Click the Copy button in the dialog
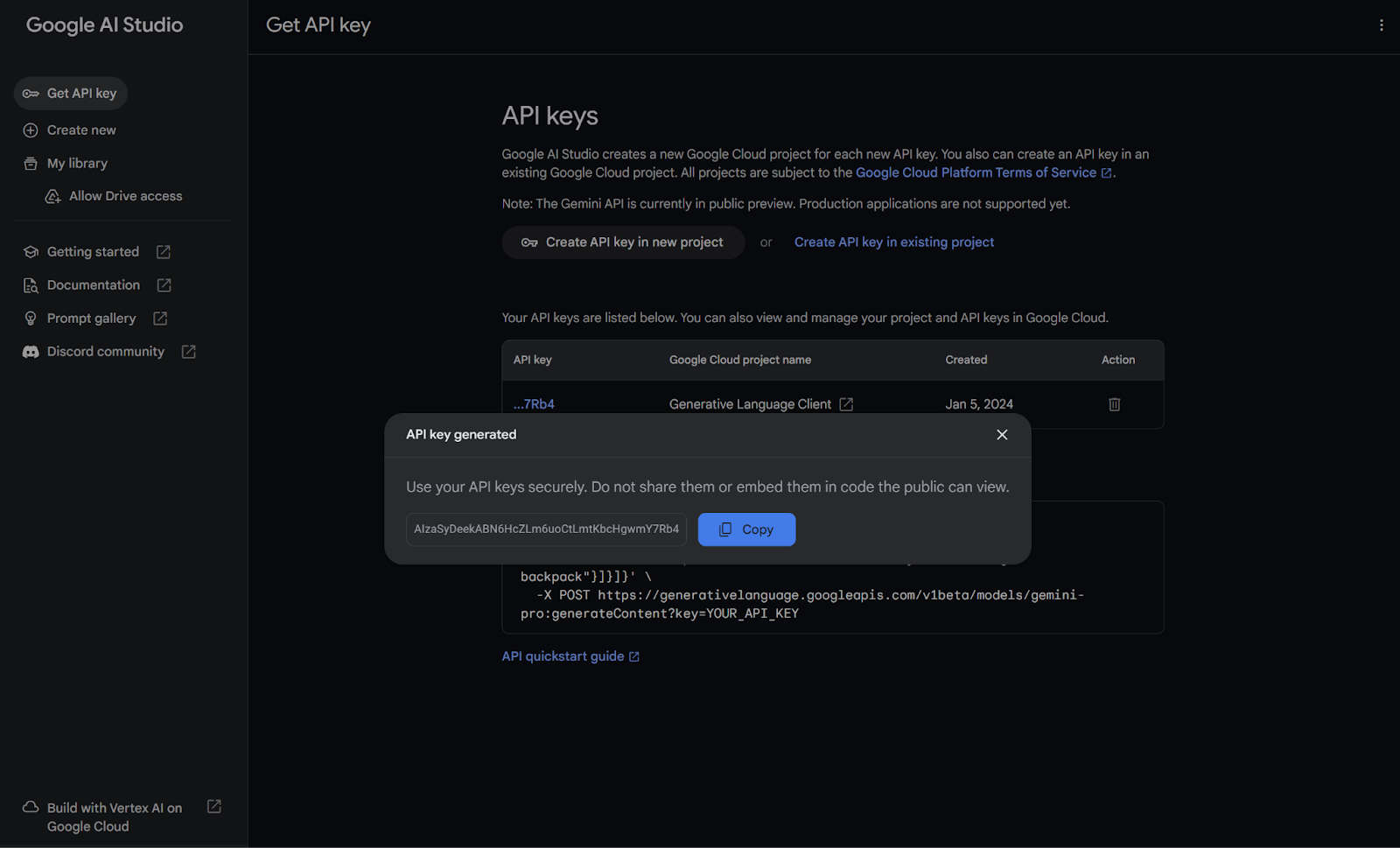The image size is (1400, 848). tap(746, 529)
